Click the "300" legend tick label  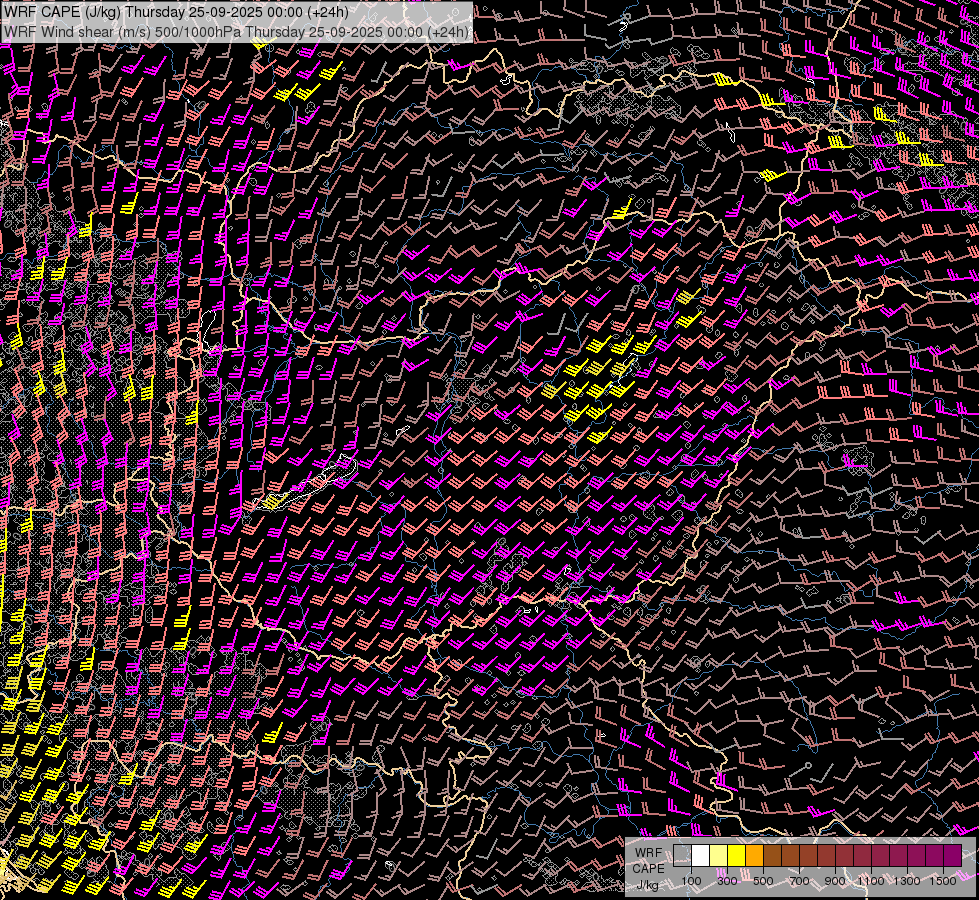[x=727, y=881]
